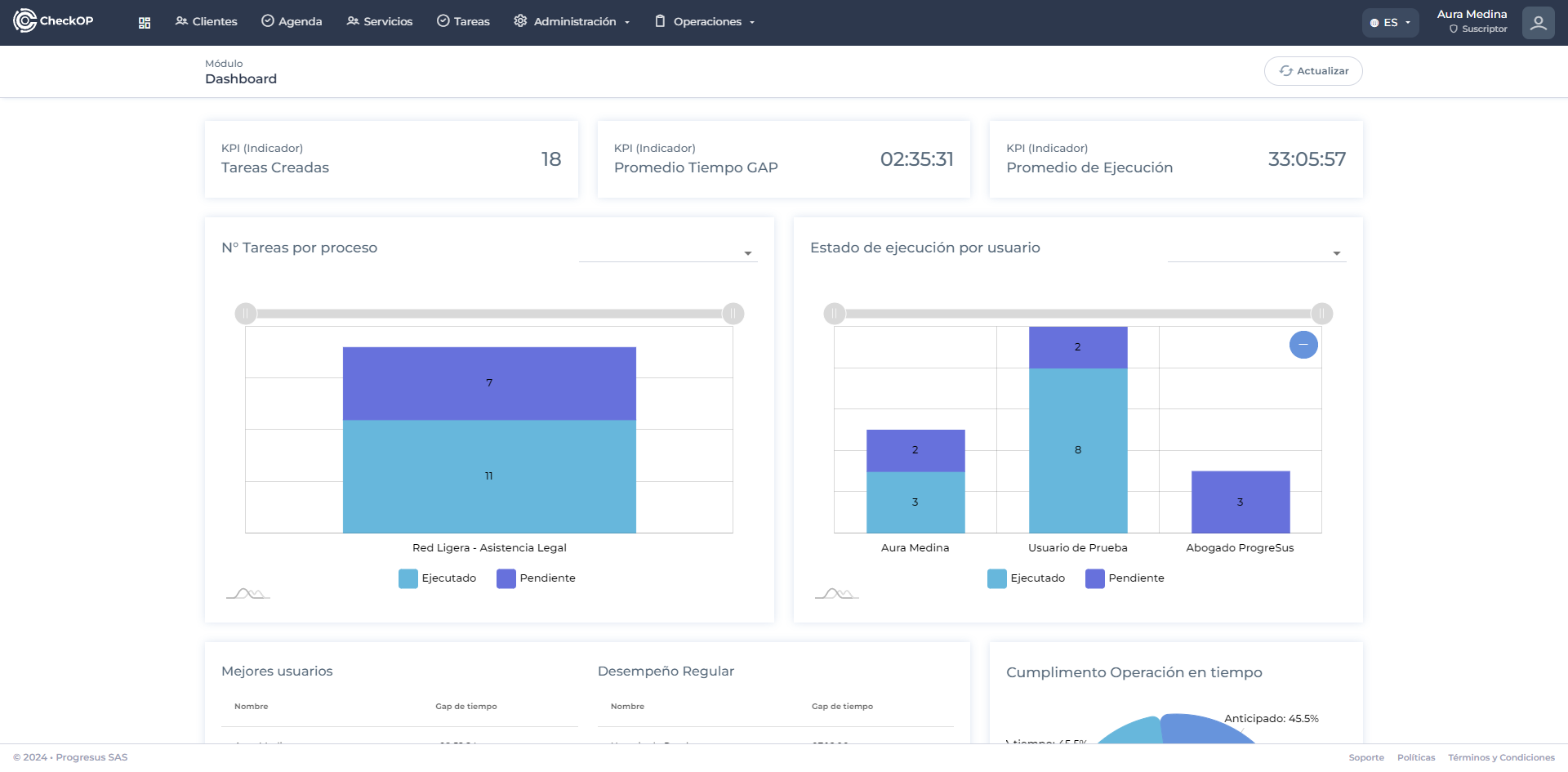Grab the right range handle of Tareas por proceso chart
This screenshot has width=1568, height=772.
(733, 314)
